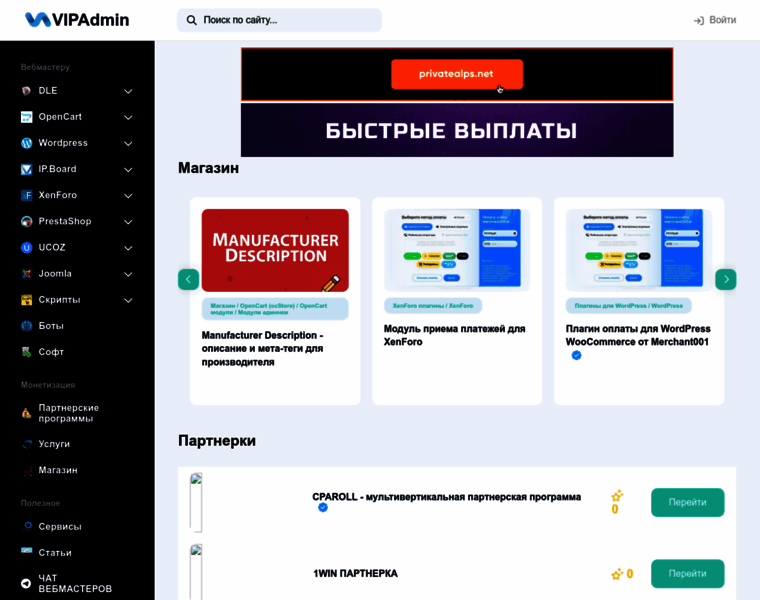The image size is (760, 600).
Task: Click the Joomla icon in sidebar
Action: tap(27, 273)
